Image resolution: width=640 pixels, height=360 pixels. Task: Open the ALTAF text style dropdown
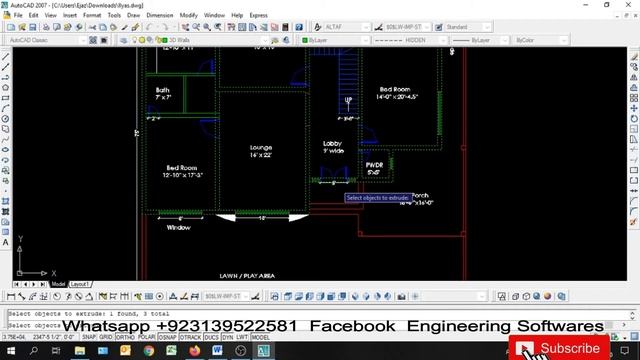point(347,27)
